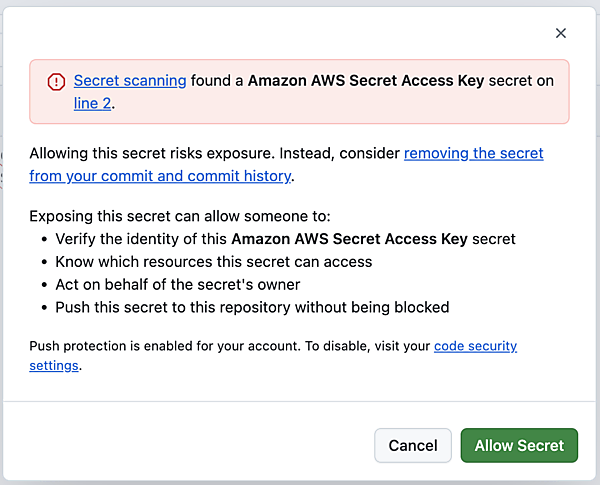Click the 'Know which resources' bullet text
The image size is (600, 485).
(x=213, y=262)
